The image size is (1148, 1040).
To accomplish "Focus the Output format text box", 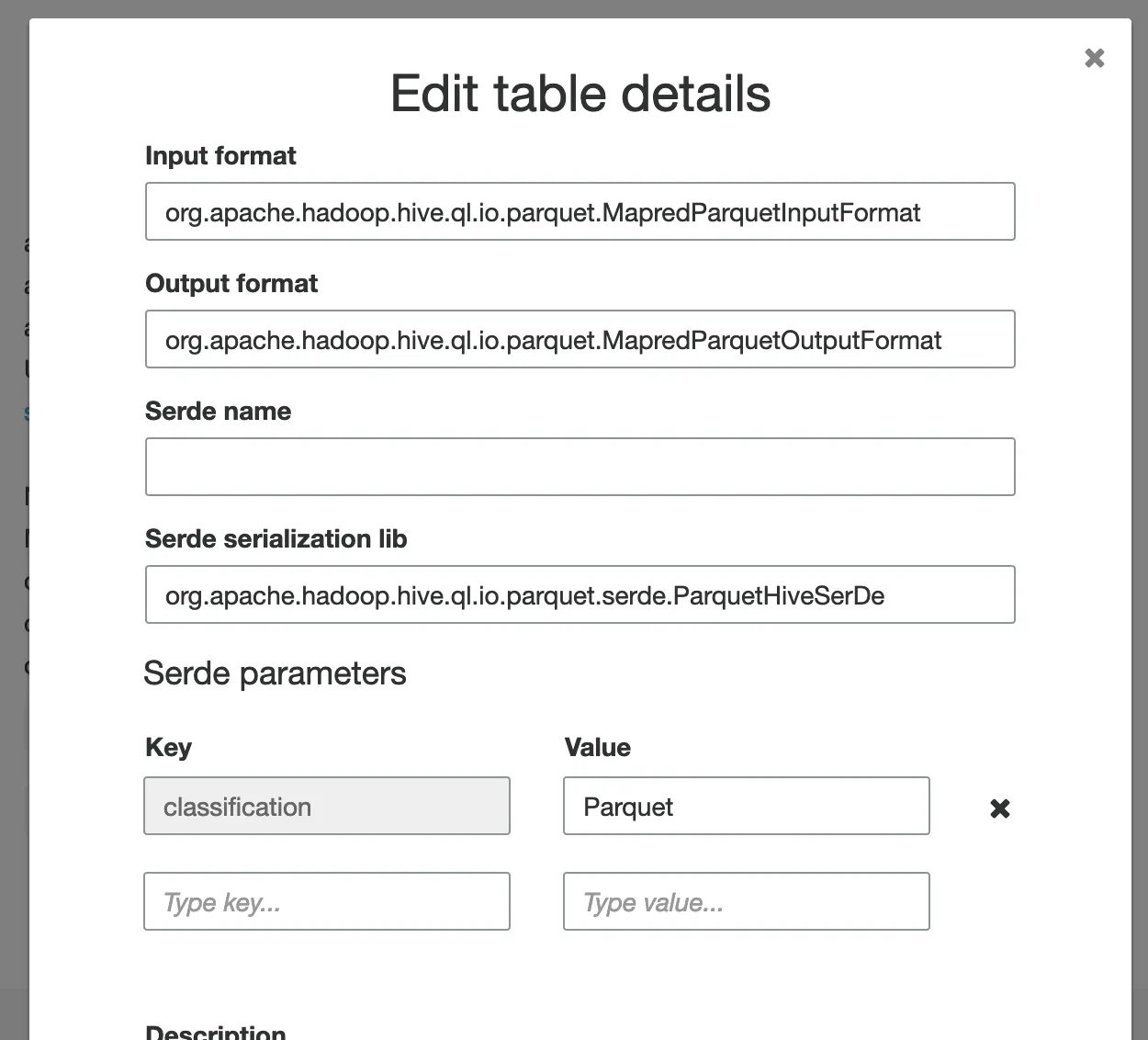I will tap(580, 340).
